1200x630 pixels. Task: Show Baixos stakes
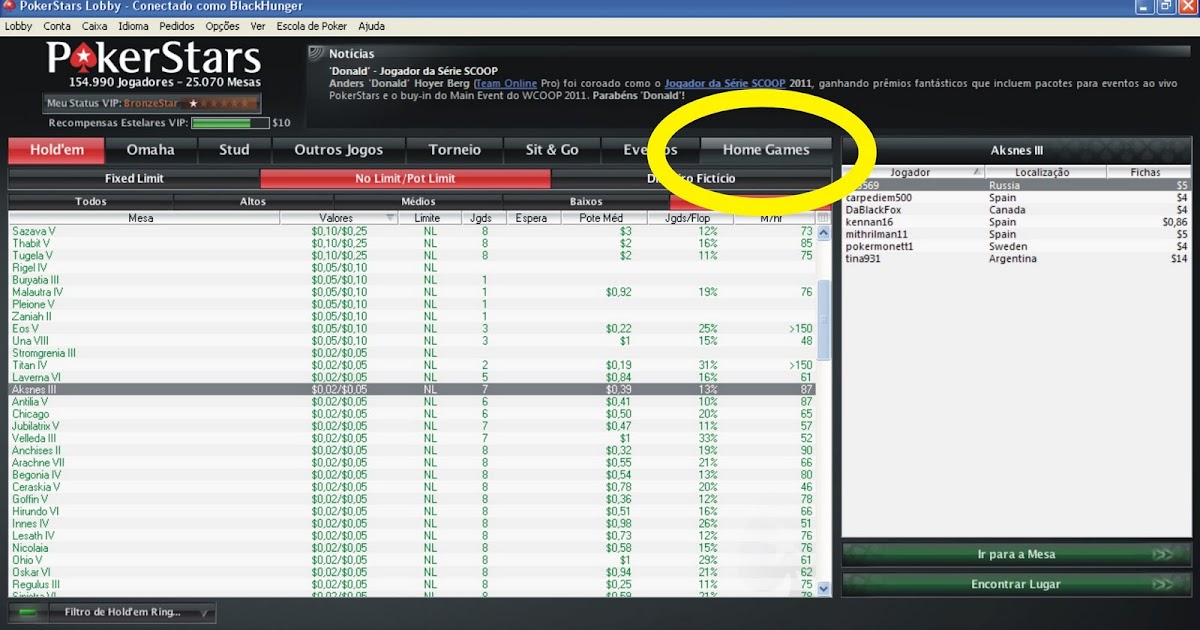pos(586,202)
